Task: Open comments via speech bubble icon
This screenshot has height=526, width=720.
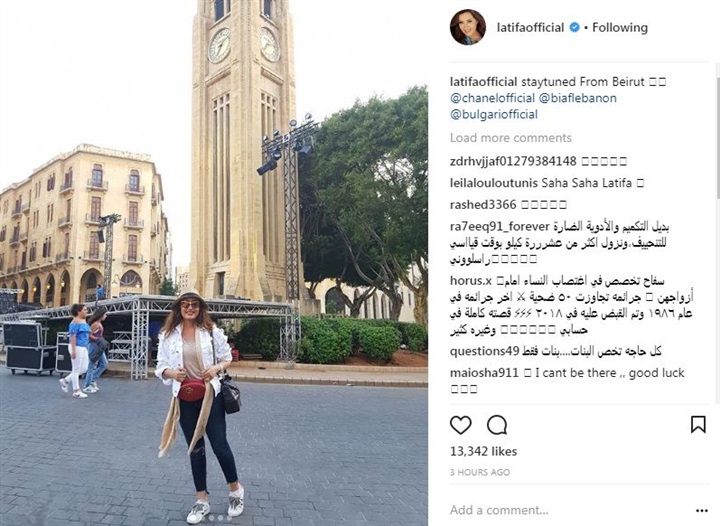Action: click(x=497, y=425)
